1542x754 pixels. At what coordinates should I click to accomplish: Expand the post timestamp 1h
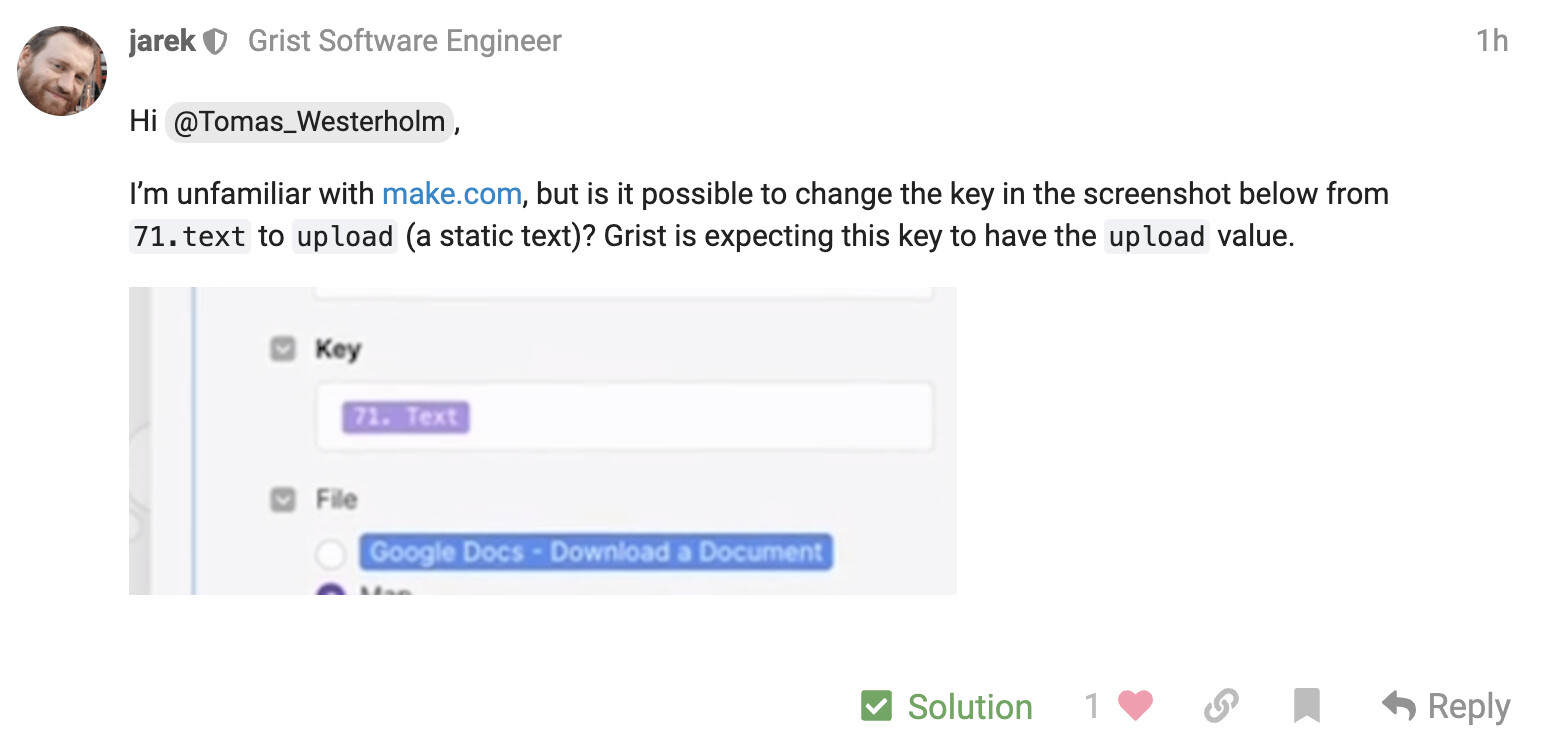click(1491, 41)
